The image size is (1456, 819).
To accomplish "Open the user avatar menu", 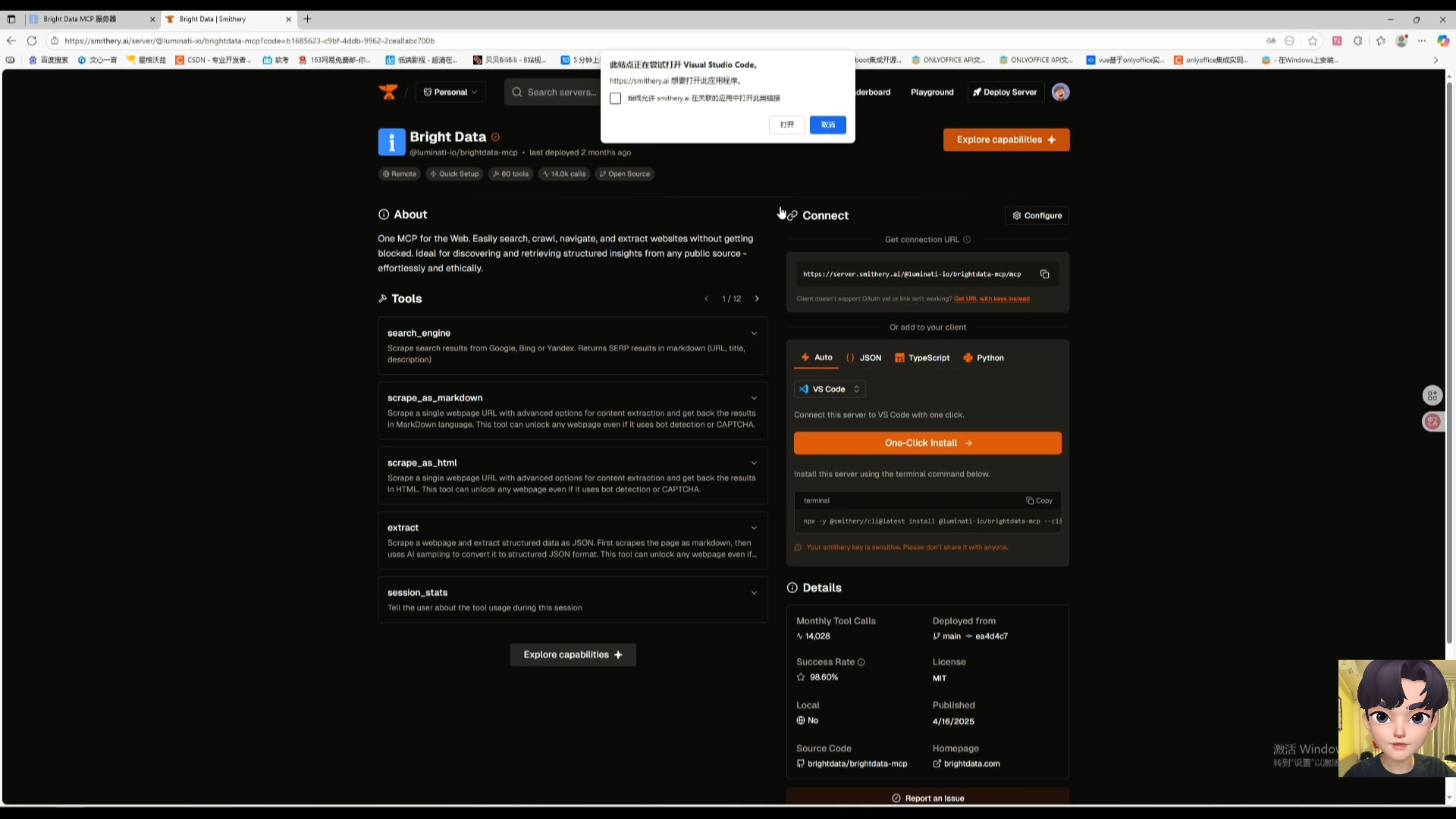I will tap(1061, 92).
